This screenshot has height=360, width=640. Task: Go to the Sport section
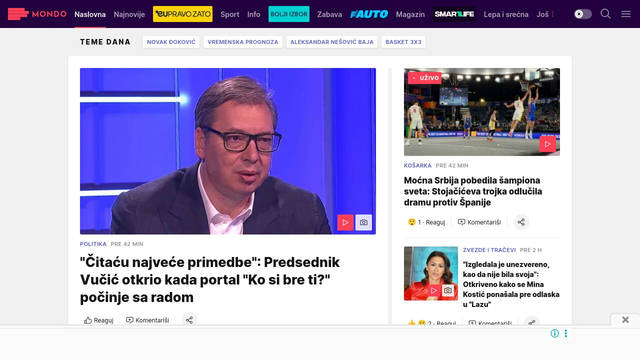pyautogui.click(x=230, y=14)
